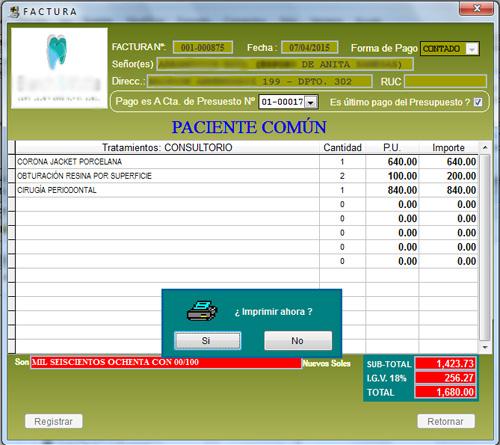Viewport: 500px width, 445px height.
Task: Click the scroll up arrow of treatments table
Action: (485, 147)
